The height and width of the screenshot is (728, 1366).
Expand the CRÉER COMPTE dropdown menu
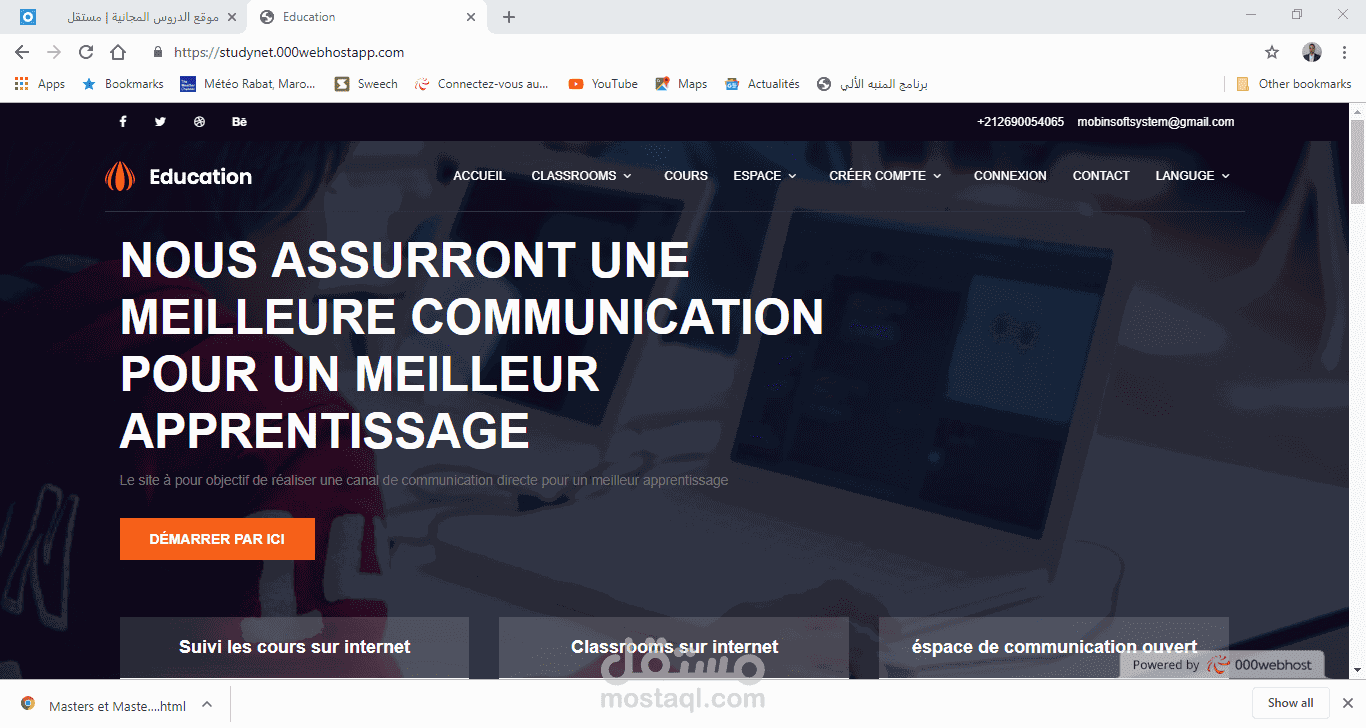coord(885,176)
